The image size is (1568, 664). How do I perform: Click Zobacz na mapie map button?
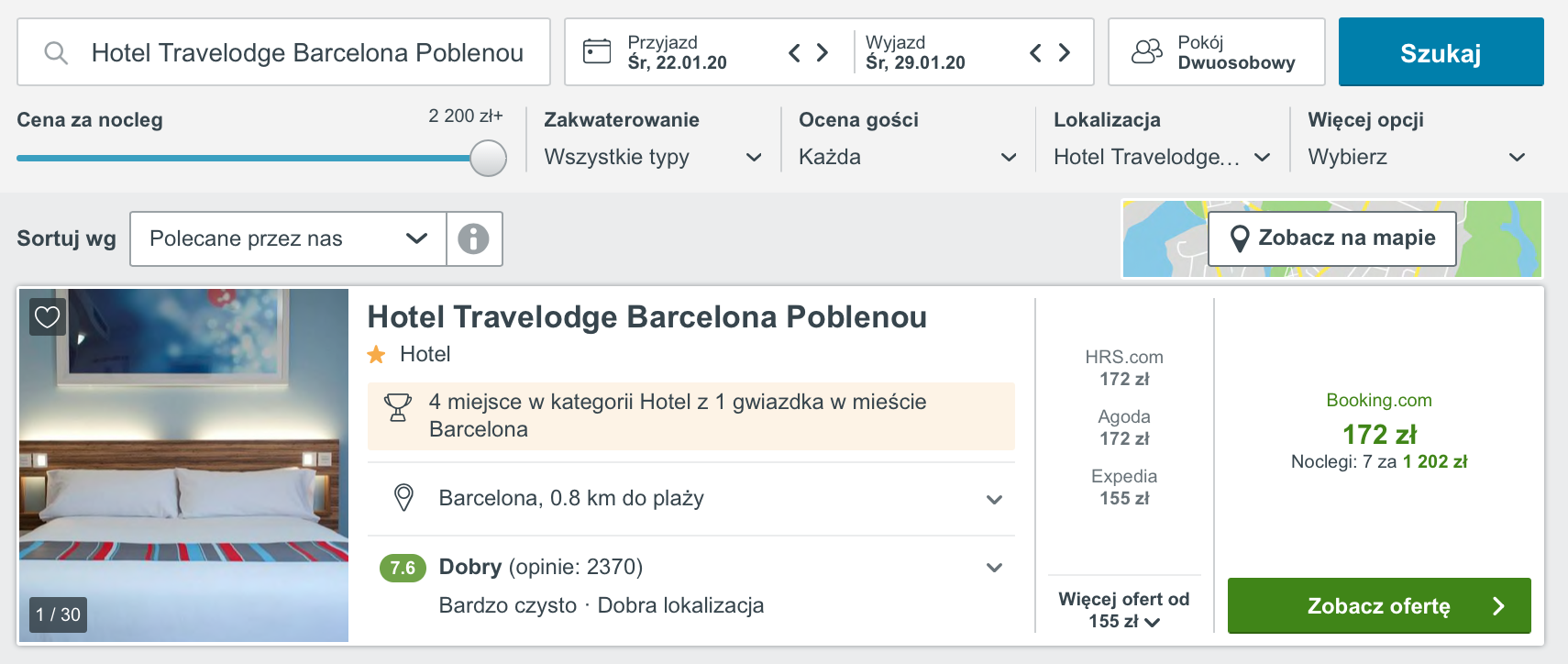tap(1332, 238)
